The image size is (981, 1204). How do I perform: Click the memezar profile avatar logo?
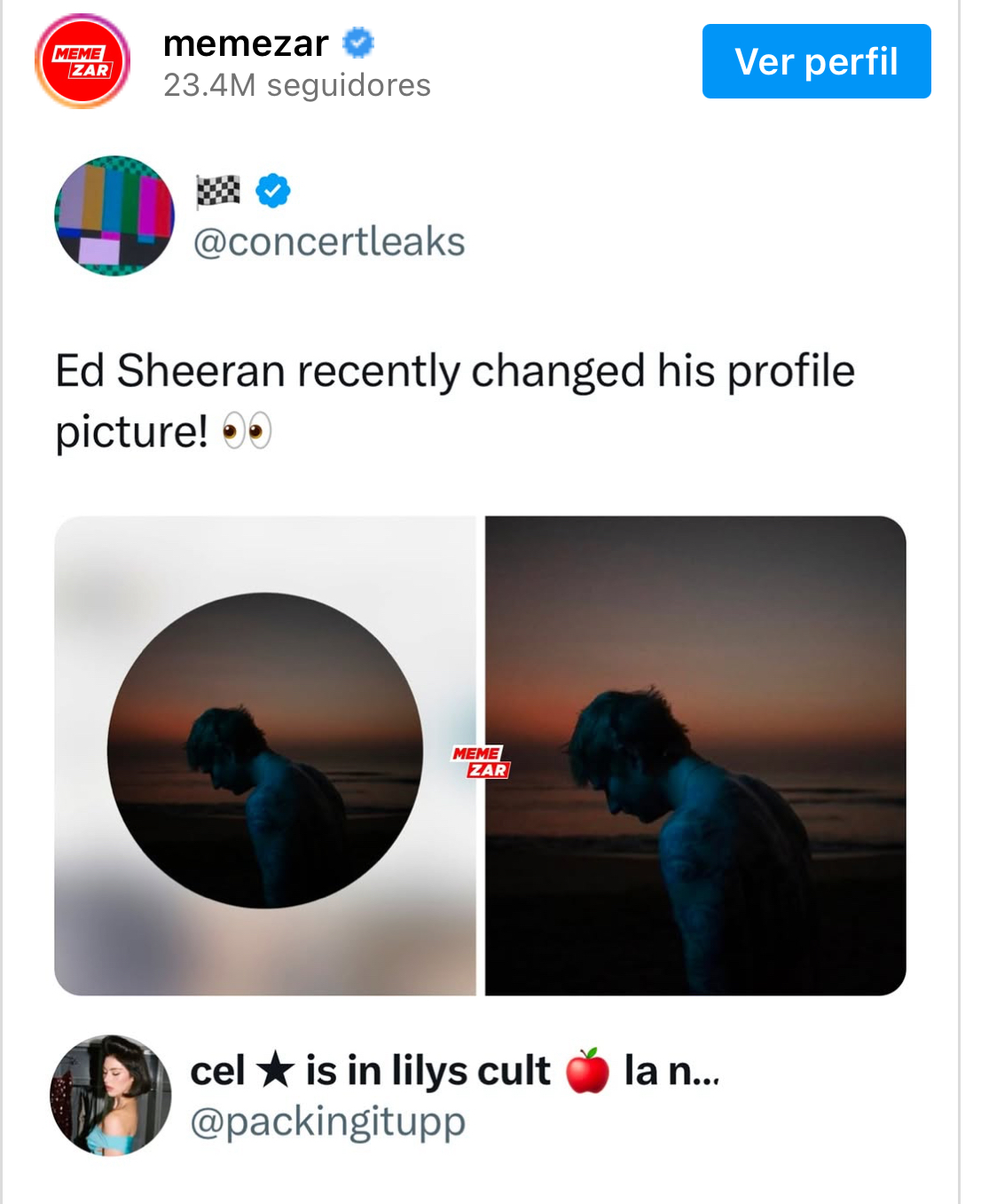coord(82,61)
